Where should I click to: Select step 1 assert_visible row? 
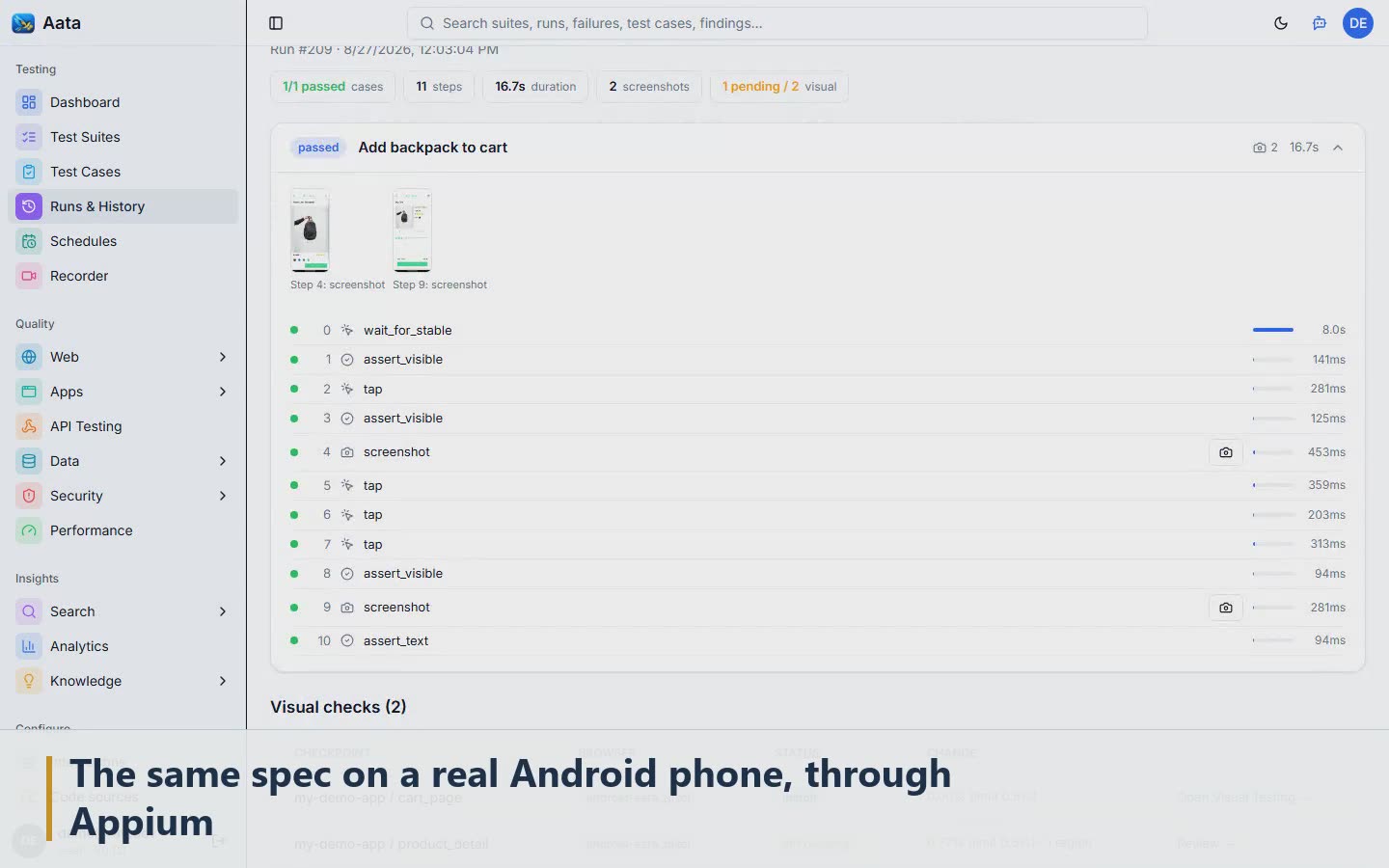point(818,360)
